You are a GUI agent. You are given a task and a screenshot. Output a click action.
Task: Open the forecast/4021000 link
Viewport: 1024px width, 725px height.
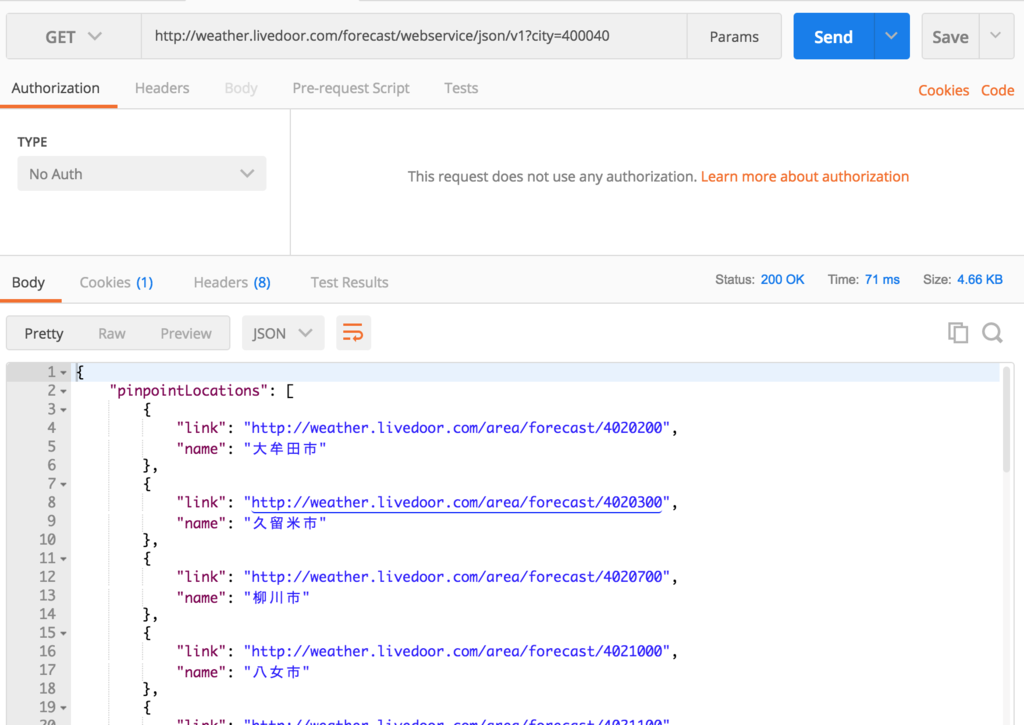pos(456,651)
